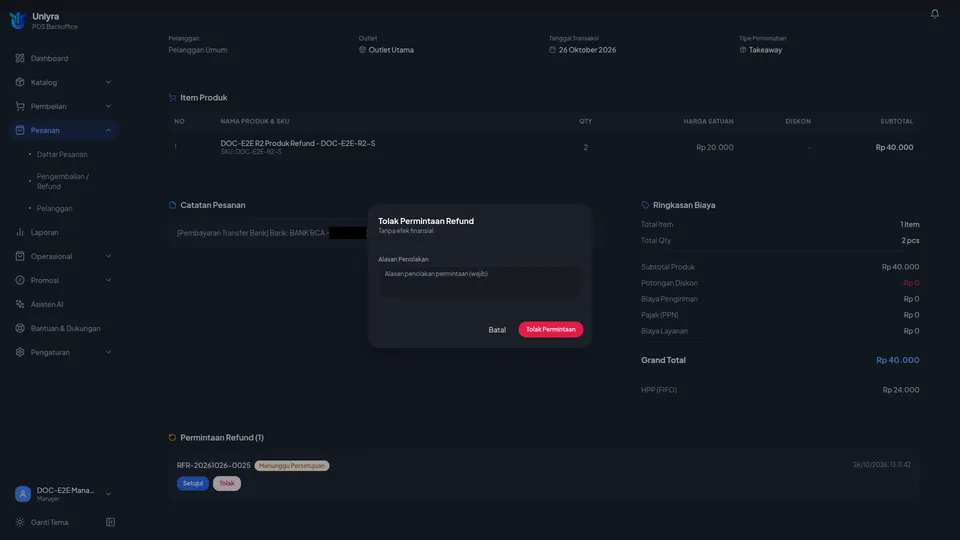Open Pelanggan submenu item
Image resolution: width=960 pixels, height=540 pixels.
tap(54, 208)
